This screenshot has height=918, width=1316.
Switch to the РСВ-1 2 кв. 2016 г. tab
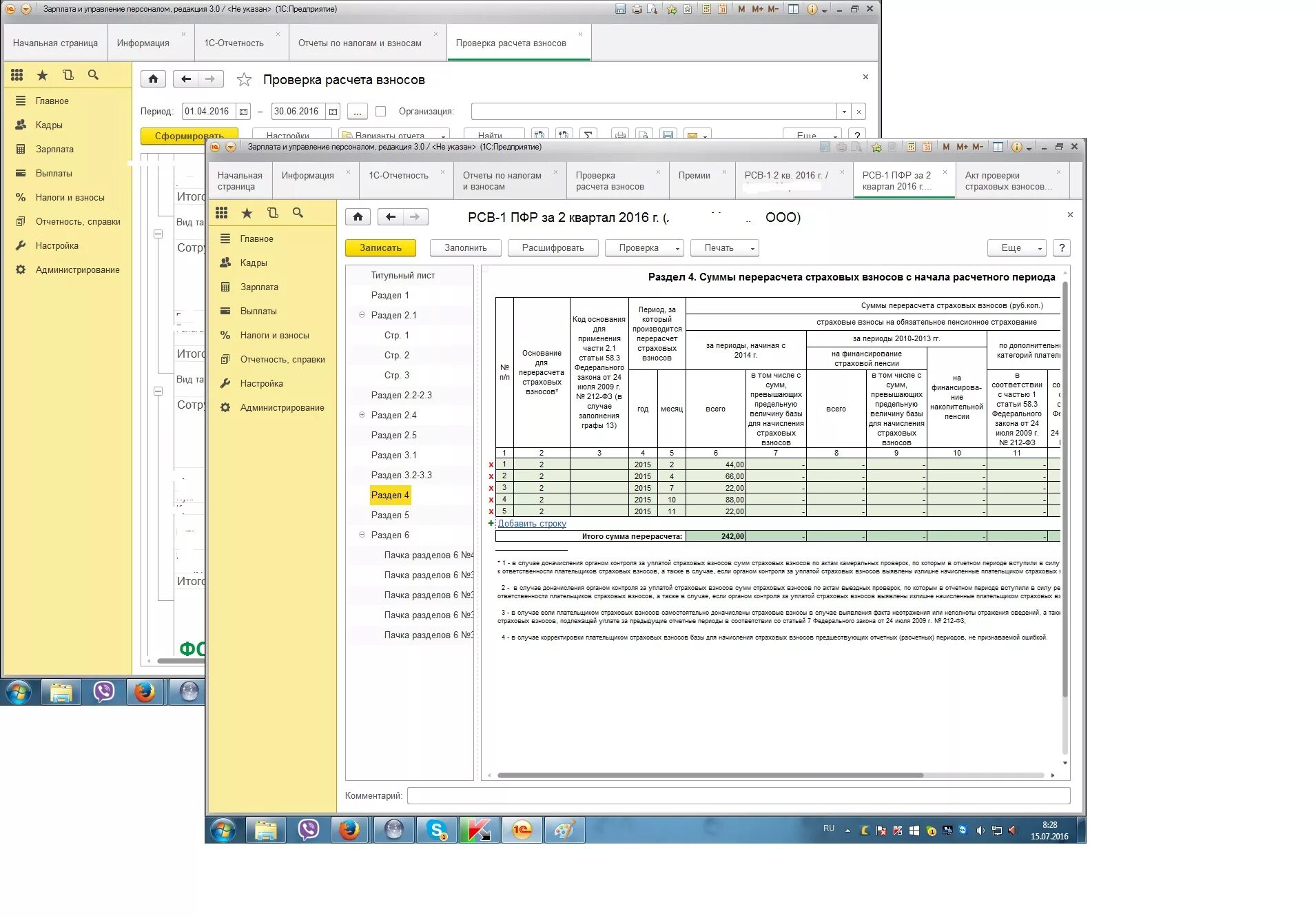[786, 176]
